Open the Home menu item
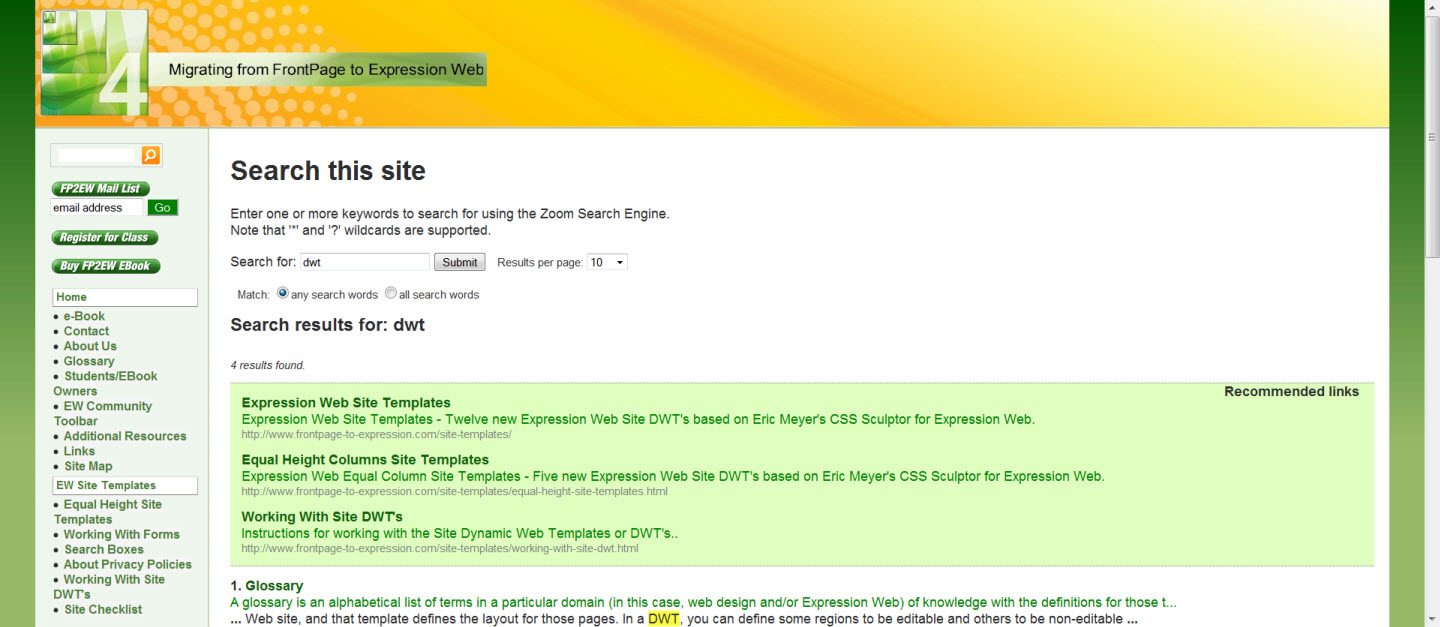Viewport: 1440px width, 627px height. click(x=125, y=297)
